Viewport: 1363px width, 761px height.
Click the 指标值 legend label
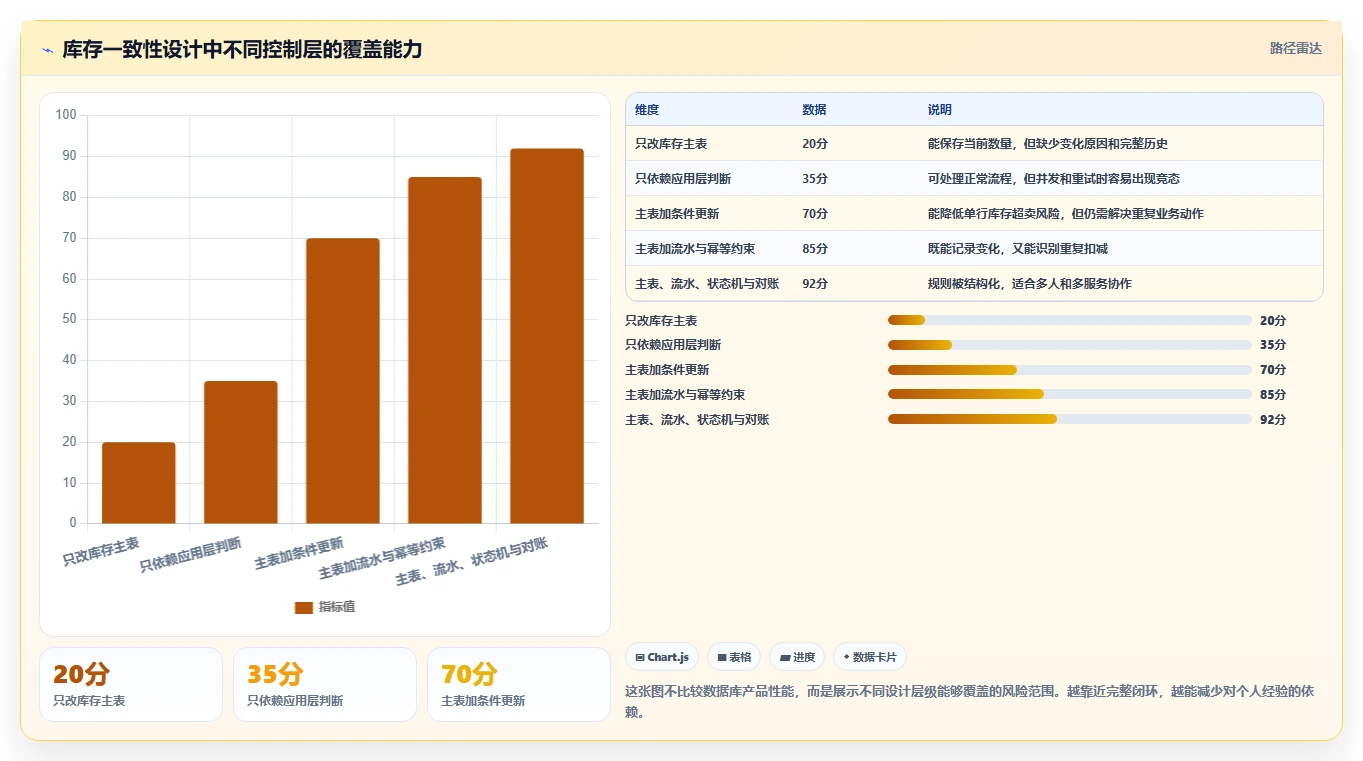point(337,607)
